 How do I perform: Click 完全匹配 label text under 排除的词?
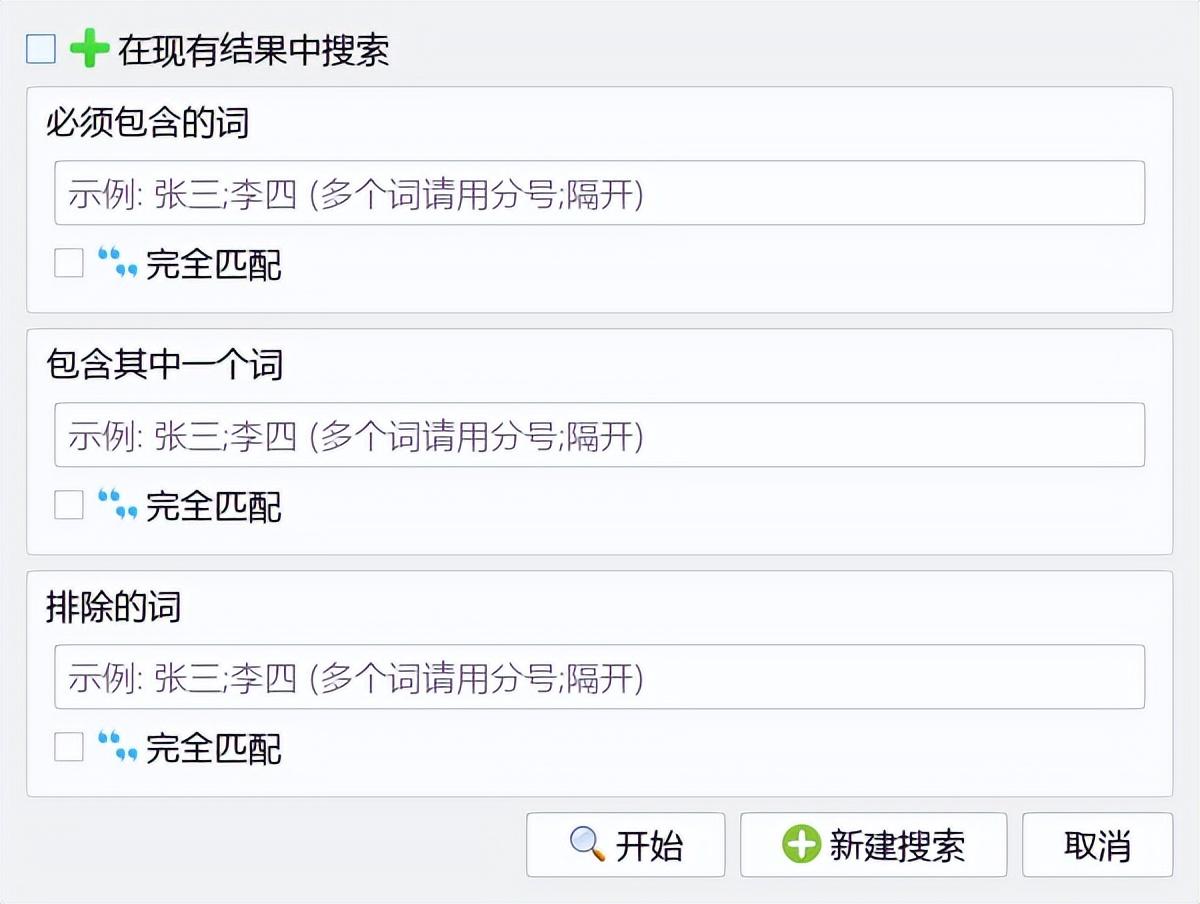pyautogui.click(x=214, y=748)
